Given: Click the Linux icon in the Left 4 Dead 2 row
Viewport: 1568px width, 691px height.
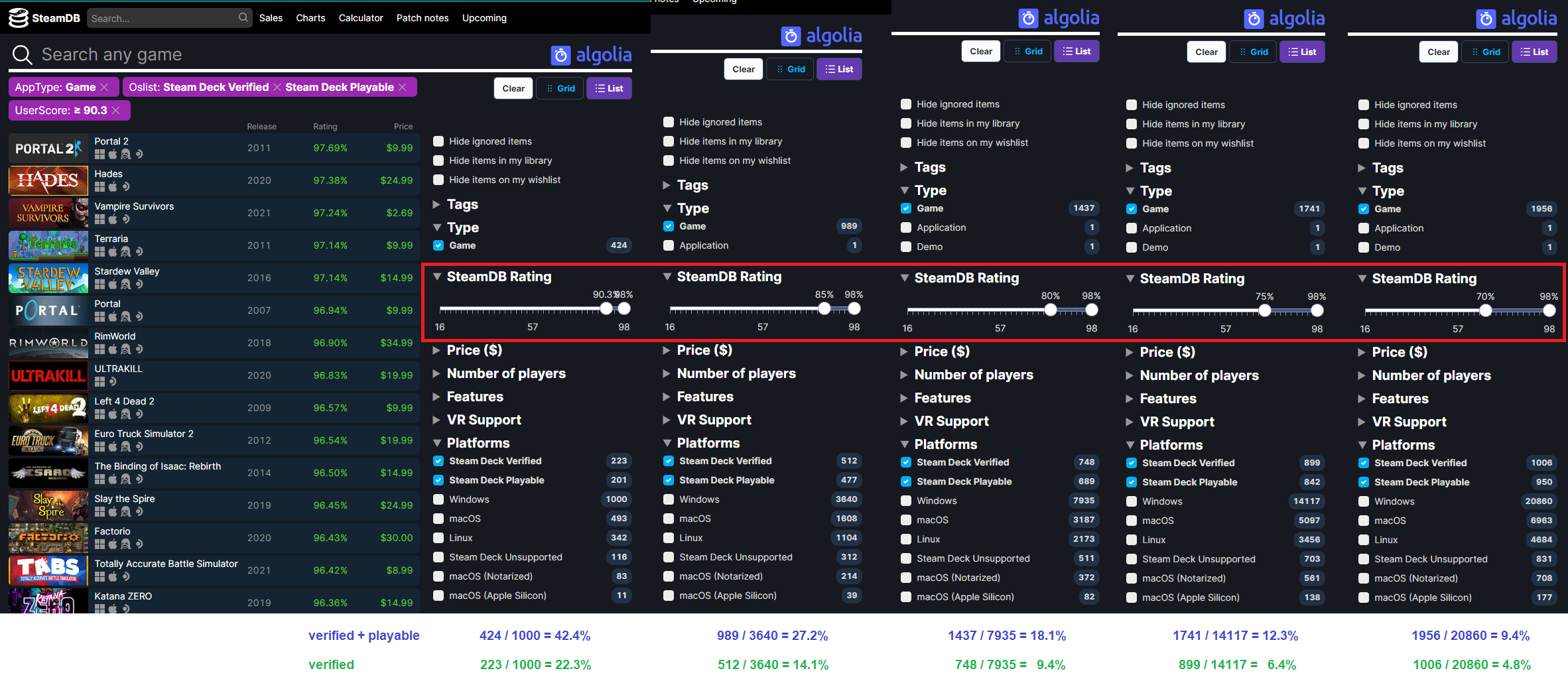Looking at the screenshot, I should (x=125, y=414).
